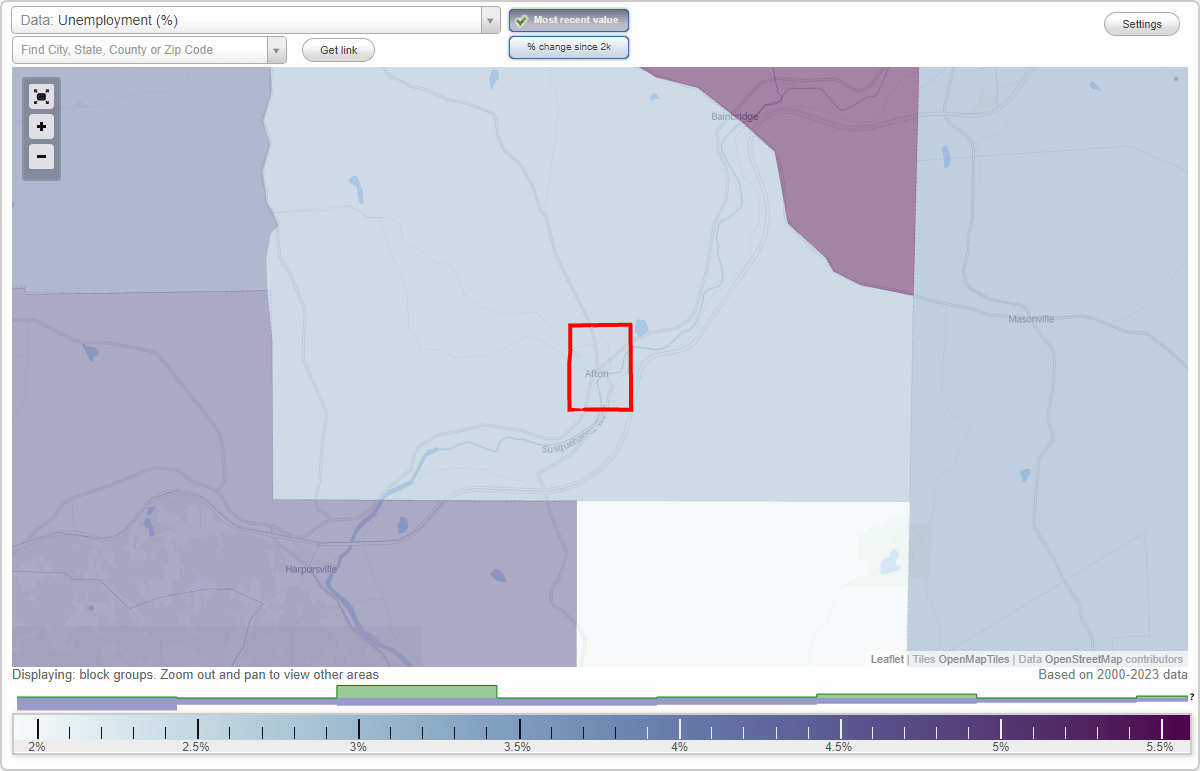1200x771 pixels.
Task: Click the Find City, State, County search field
Action: 140,50
